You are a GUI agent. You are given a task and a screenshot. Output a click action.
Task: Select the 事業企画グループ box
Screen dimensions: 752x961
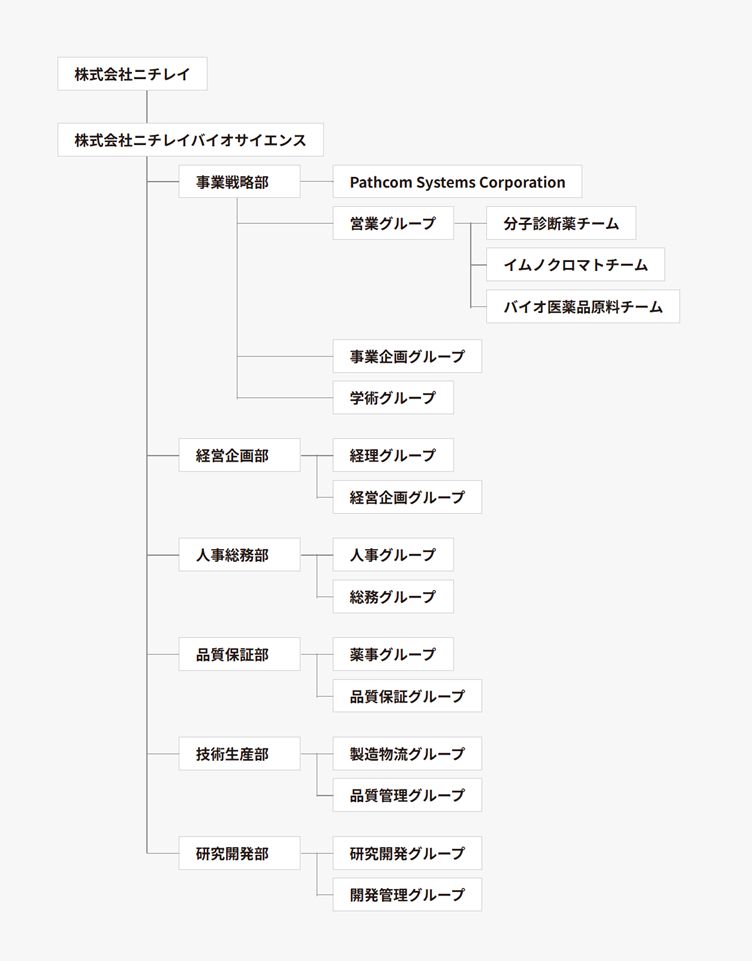click(x=407, y=356)
